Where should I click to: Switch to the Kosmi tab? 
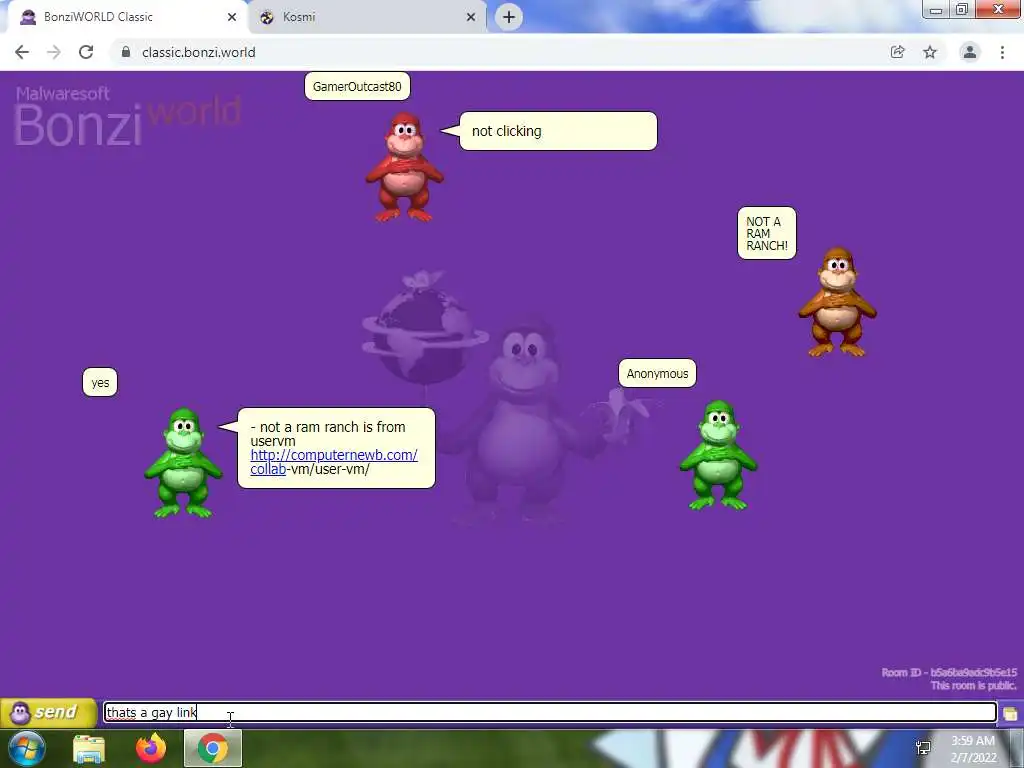(366, 17)
